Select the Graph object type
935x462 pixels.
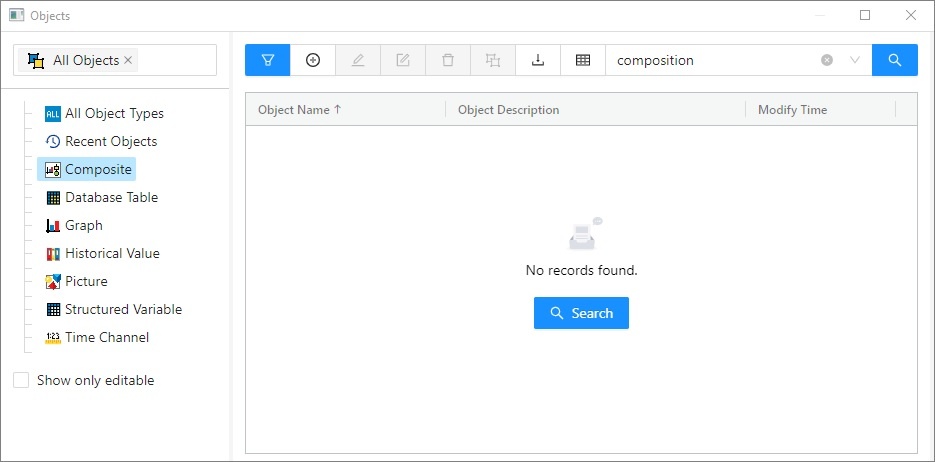tap(83, 226)
